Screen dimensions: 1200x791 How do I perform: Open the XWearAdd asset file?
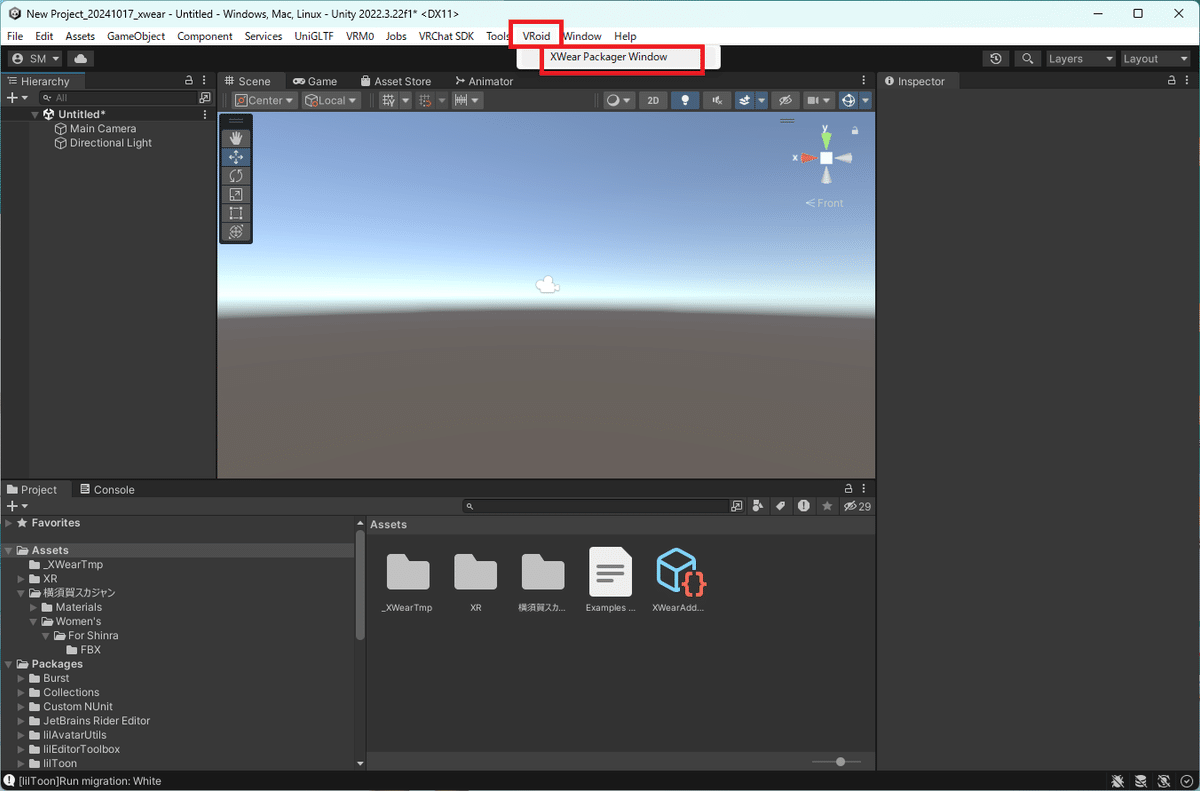pyautogui.click(x=679, y=580)
